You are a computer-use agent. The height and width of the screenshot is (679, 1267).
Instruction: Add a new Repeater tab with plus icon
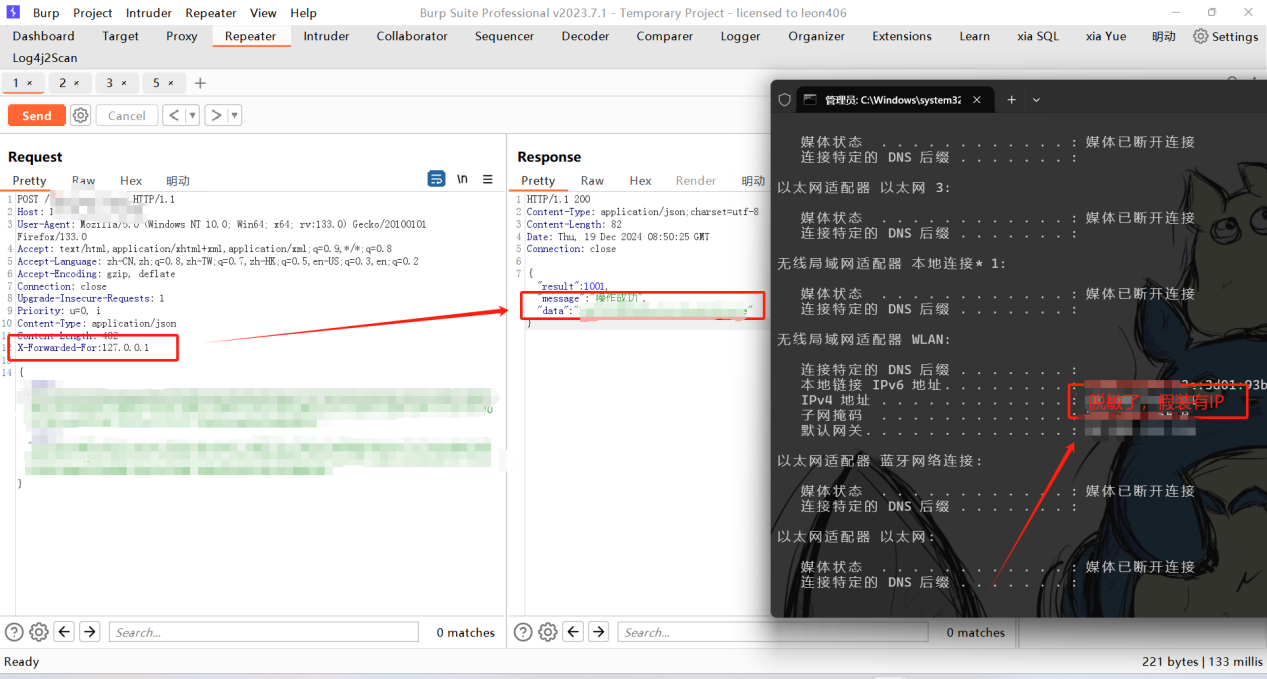(x=200, y=83)
